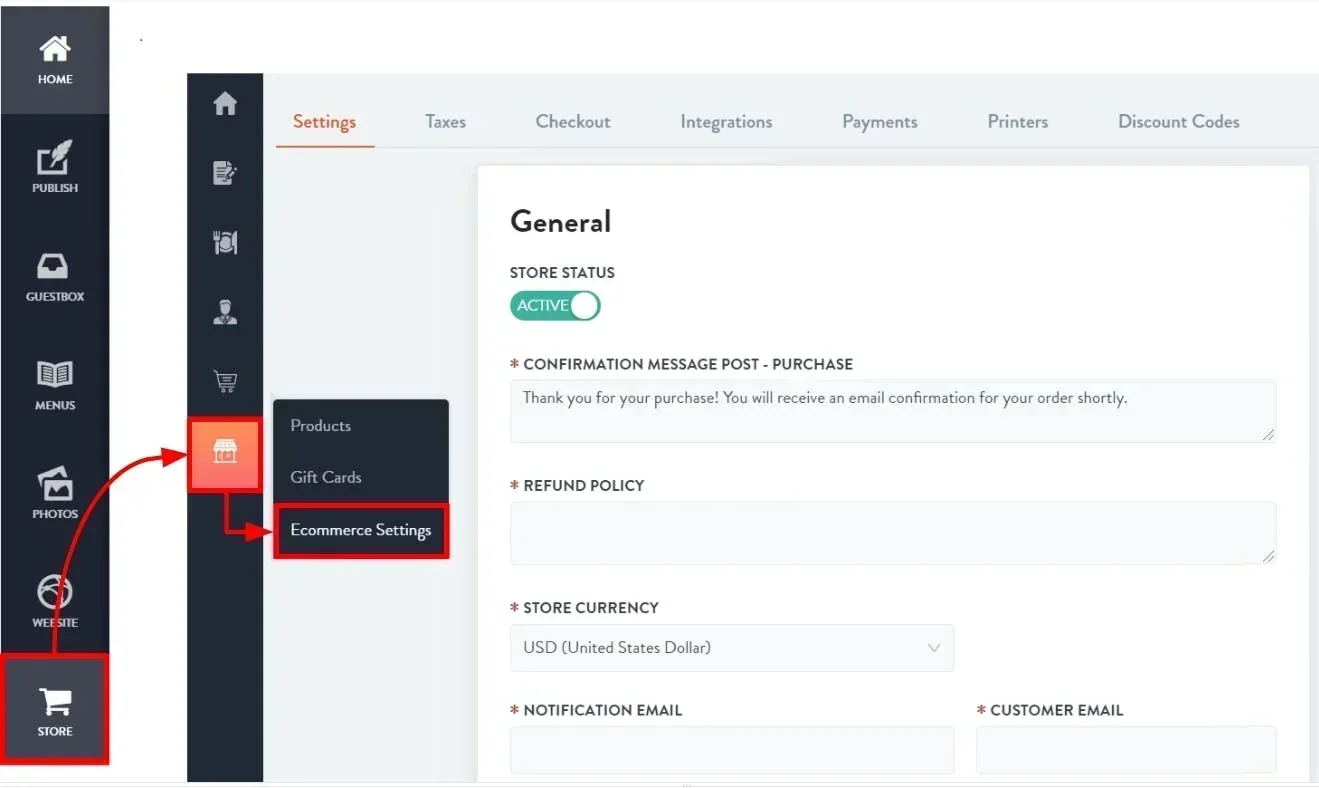Click the inner sidebar shopping cart icon
This screenshot has height=788, width=1319.
(x=225, y=381)
